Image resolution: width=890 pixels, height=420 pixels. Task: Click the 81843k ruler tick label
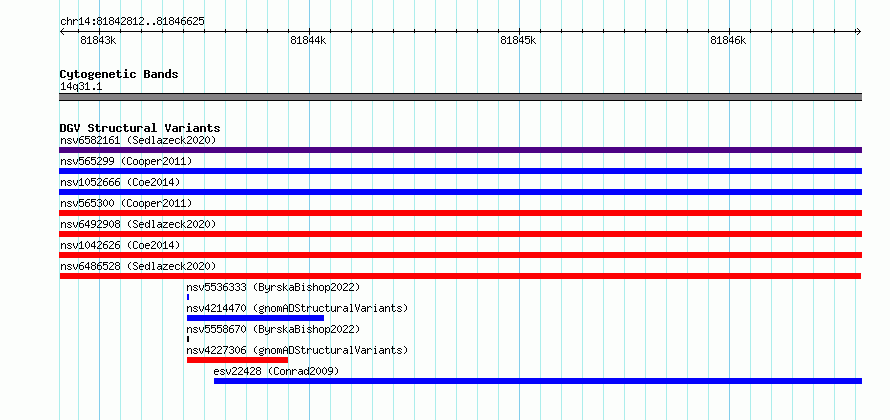(98, 40)
